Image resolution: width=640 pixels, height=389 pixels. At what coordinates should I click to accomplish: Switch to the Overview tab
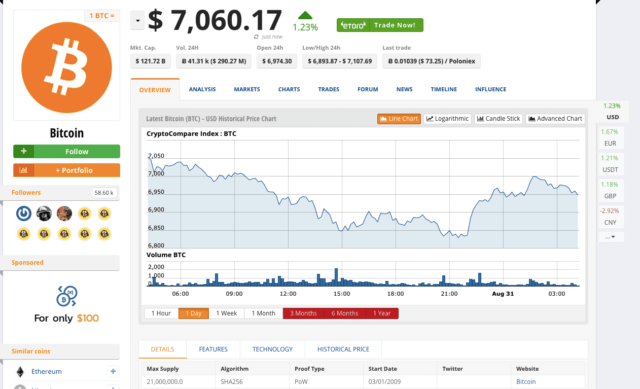tap(155, 90)
